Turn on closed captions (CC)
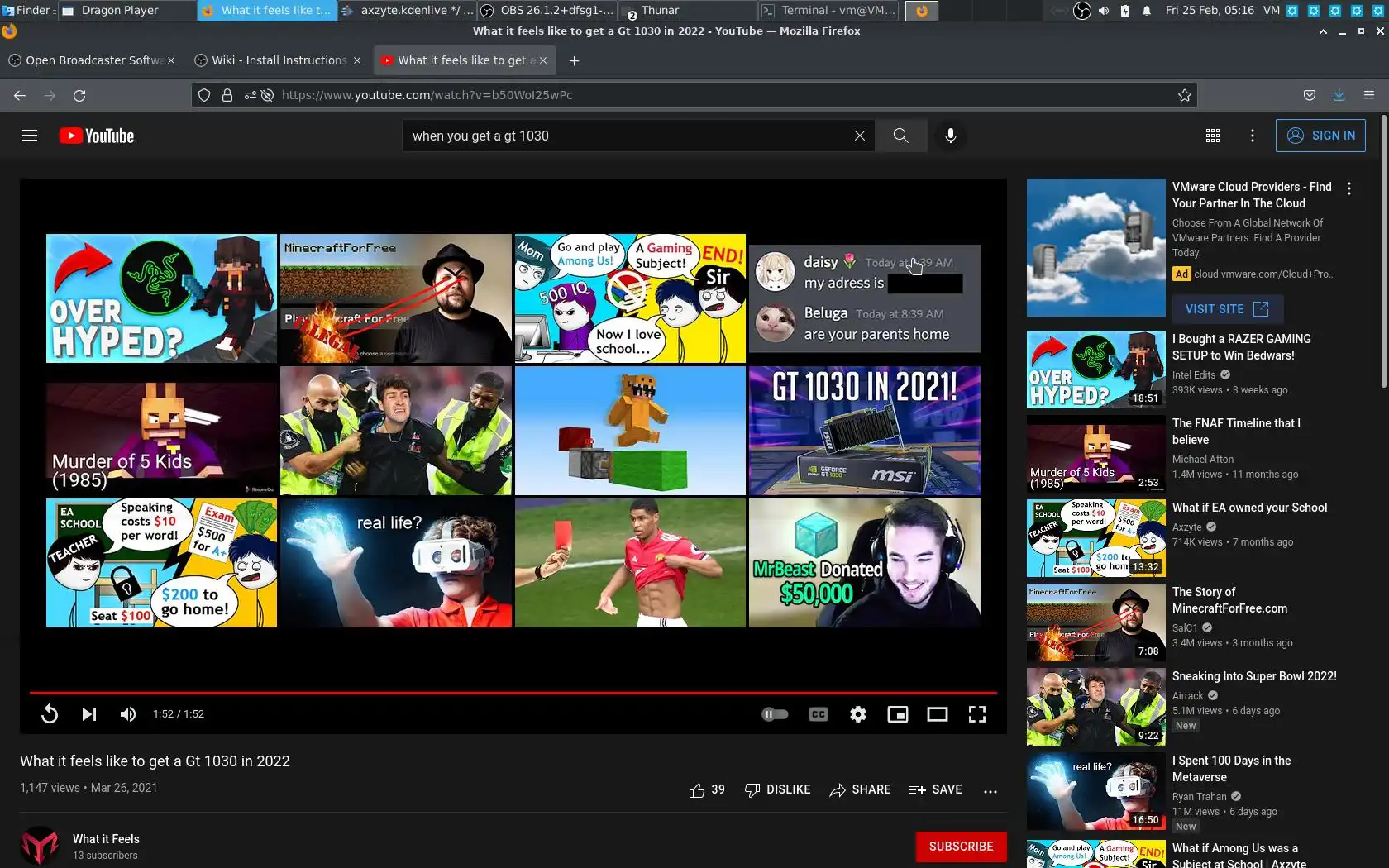Image resolution: width=1389 pixels, height=868 pixels. (x=819, y=714)
